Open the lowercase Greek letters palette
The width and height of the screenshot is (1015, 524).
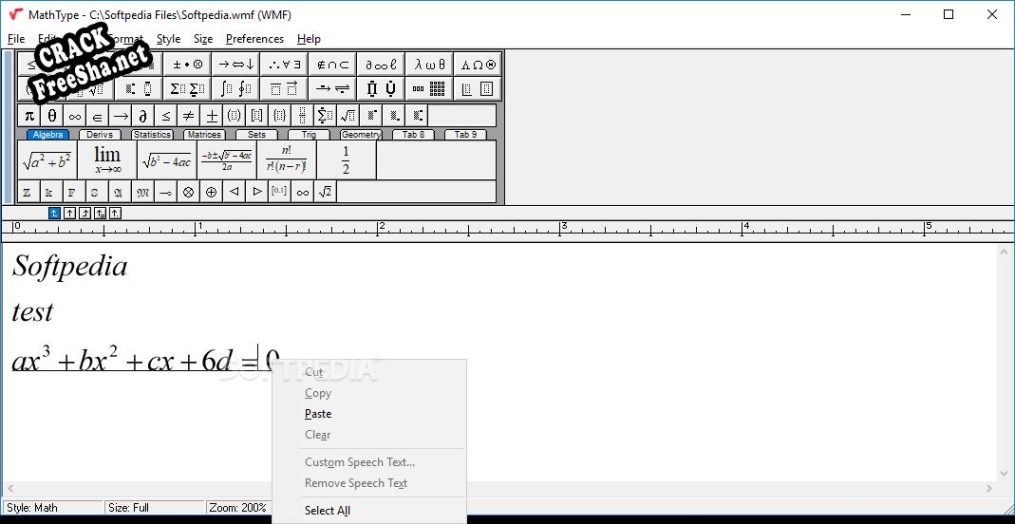pos(431,64)
